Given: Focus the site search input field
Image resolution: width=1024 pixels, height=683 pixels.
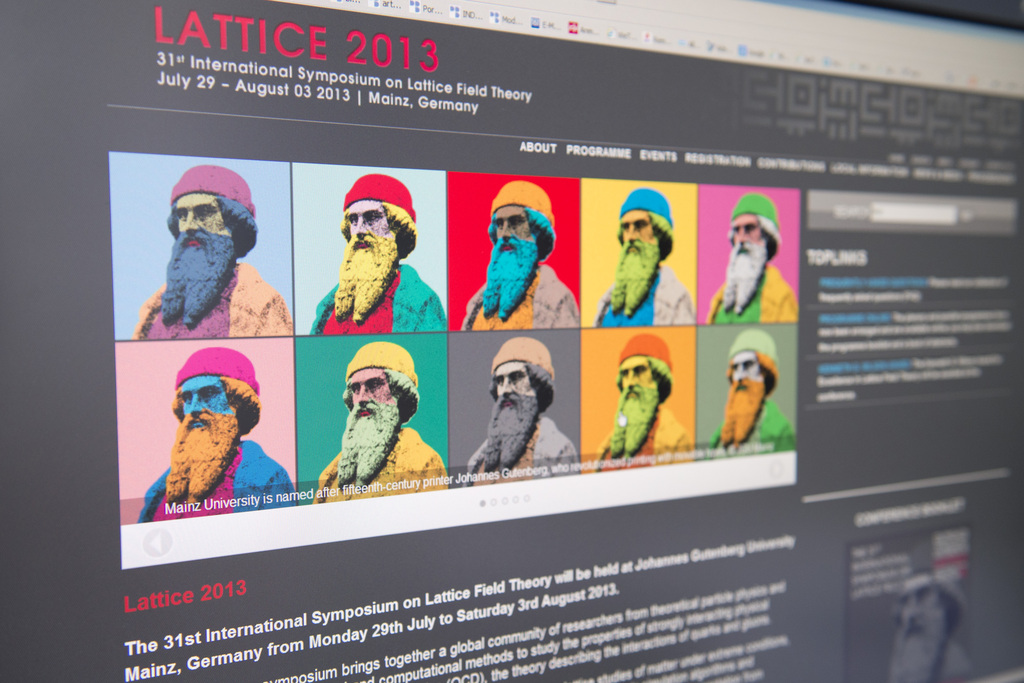Looking at the screenshot, I should pyautogui.click(x=914, y=213).
